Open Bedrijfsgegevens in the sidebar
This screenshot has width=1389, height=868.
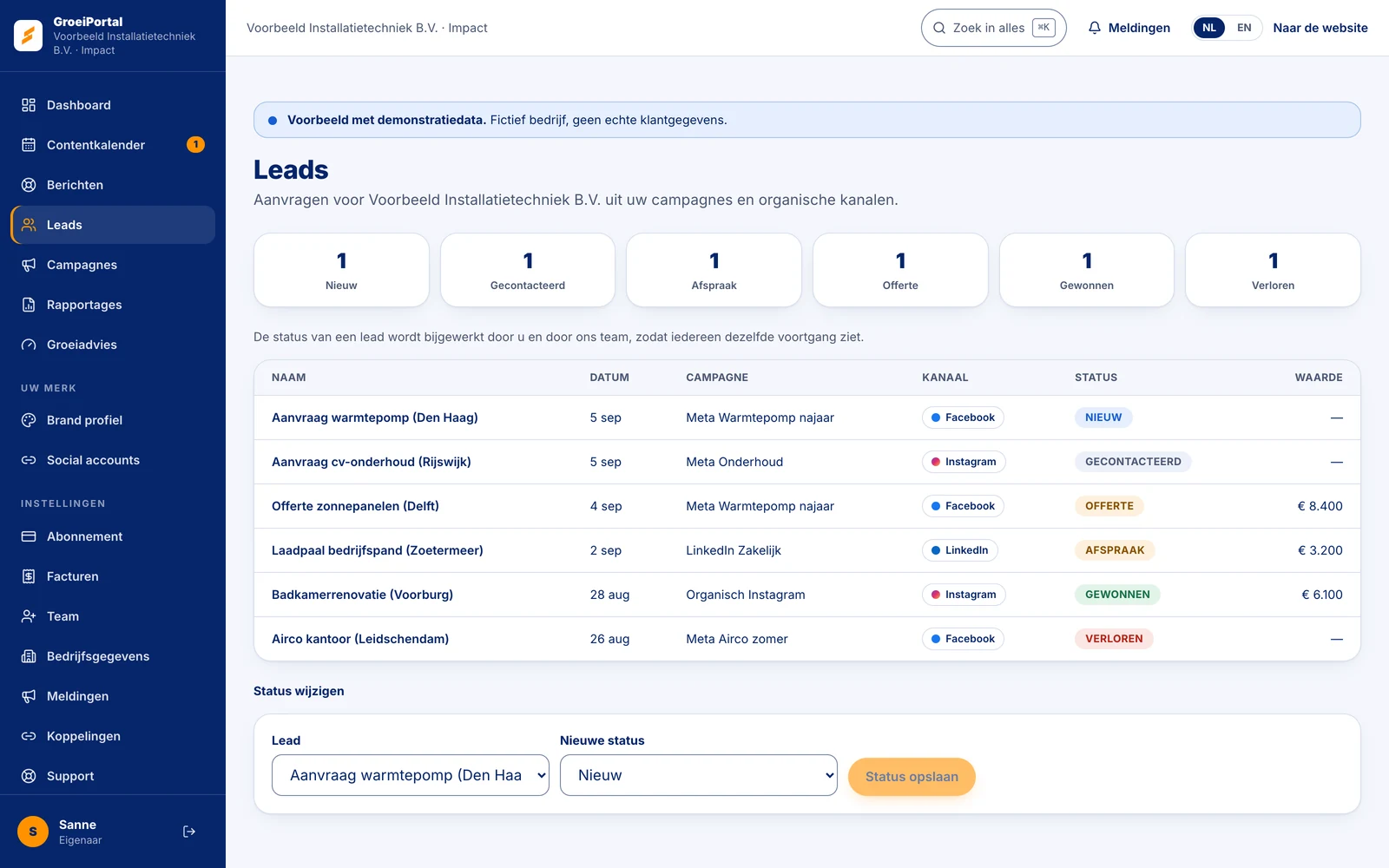click(x=113, y=656)
